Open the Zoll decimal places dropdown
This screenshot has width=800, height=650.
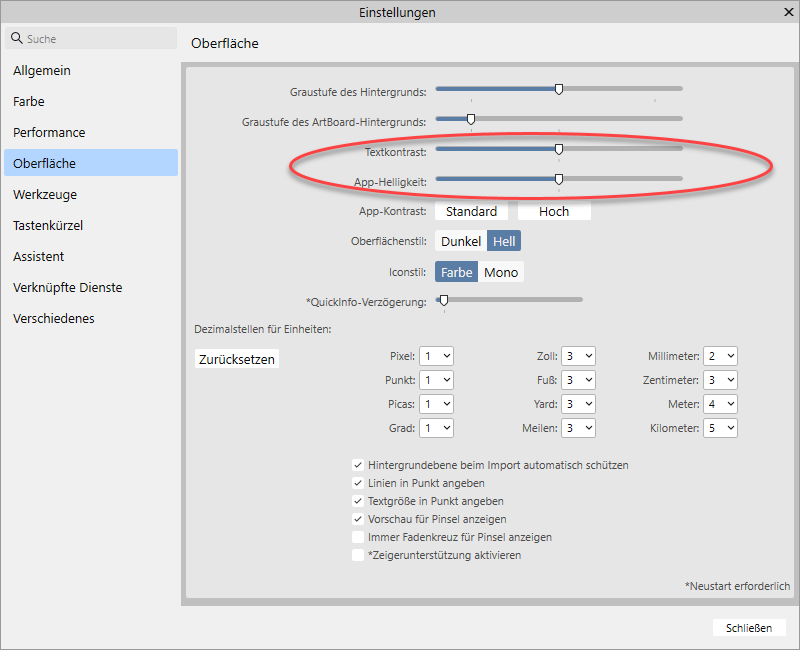click(578, 356)
